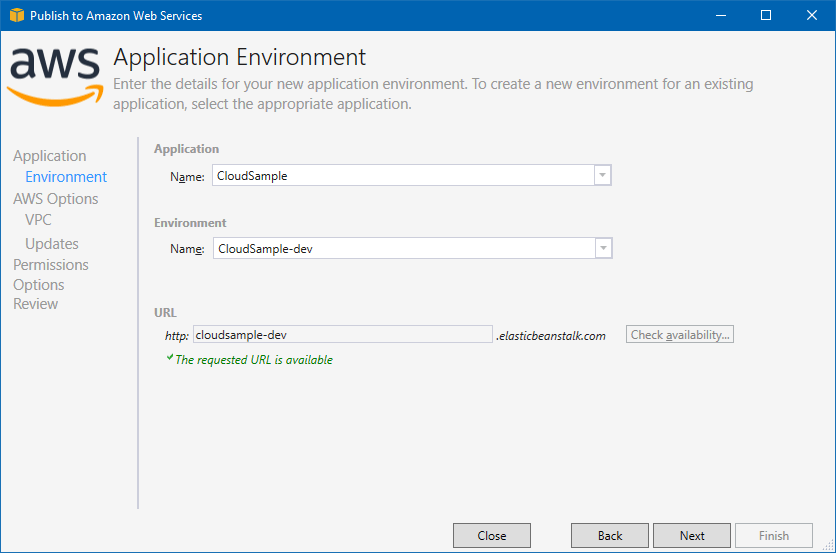Select Application step in sidebar
Image resolution: width=836 pixels, height=553 pixels.
click(x=50, y=156)
